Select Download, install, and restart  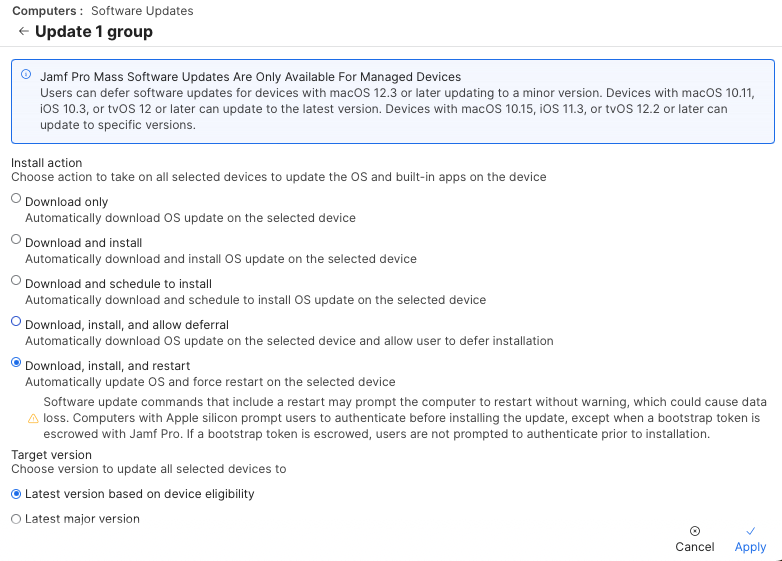[16, 363]
